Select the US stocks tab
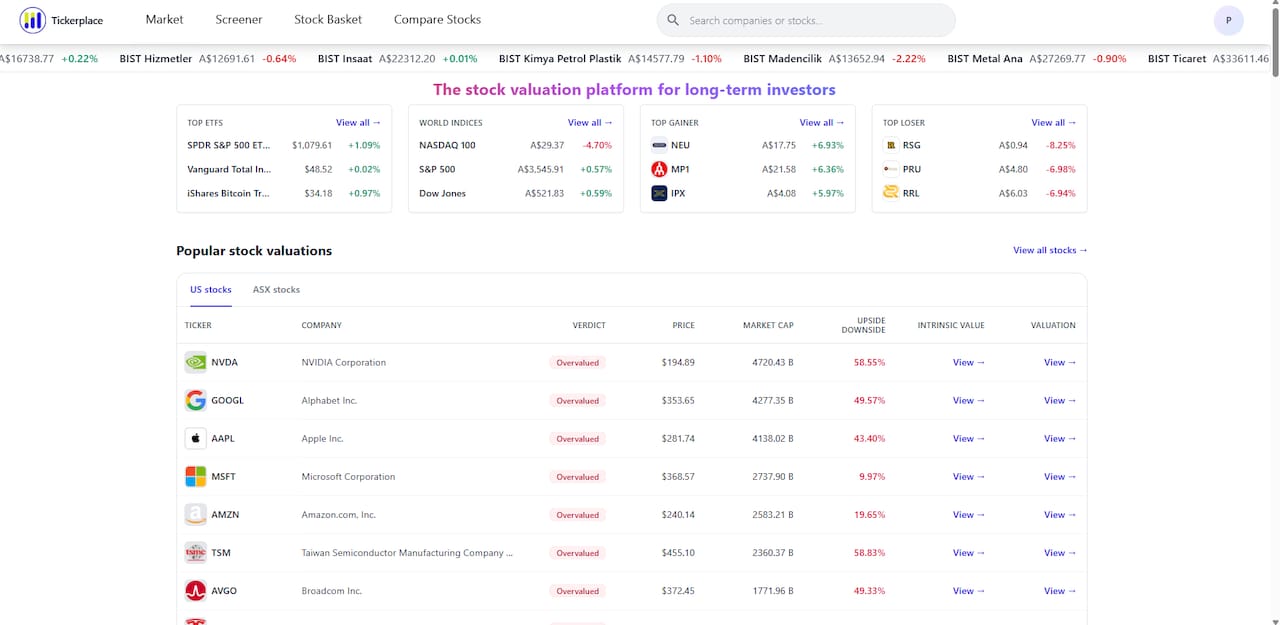1280x625 pixels. click(x=211, y=290)
